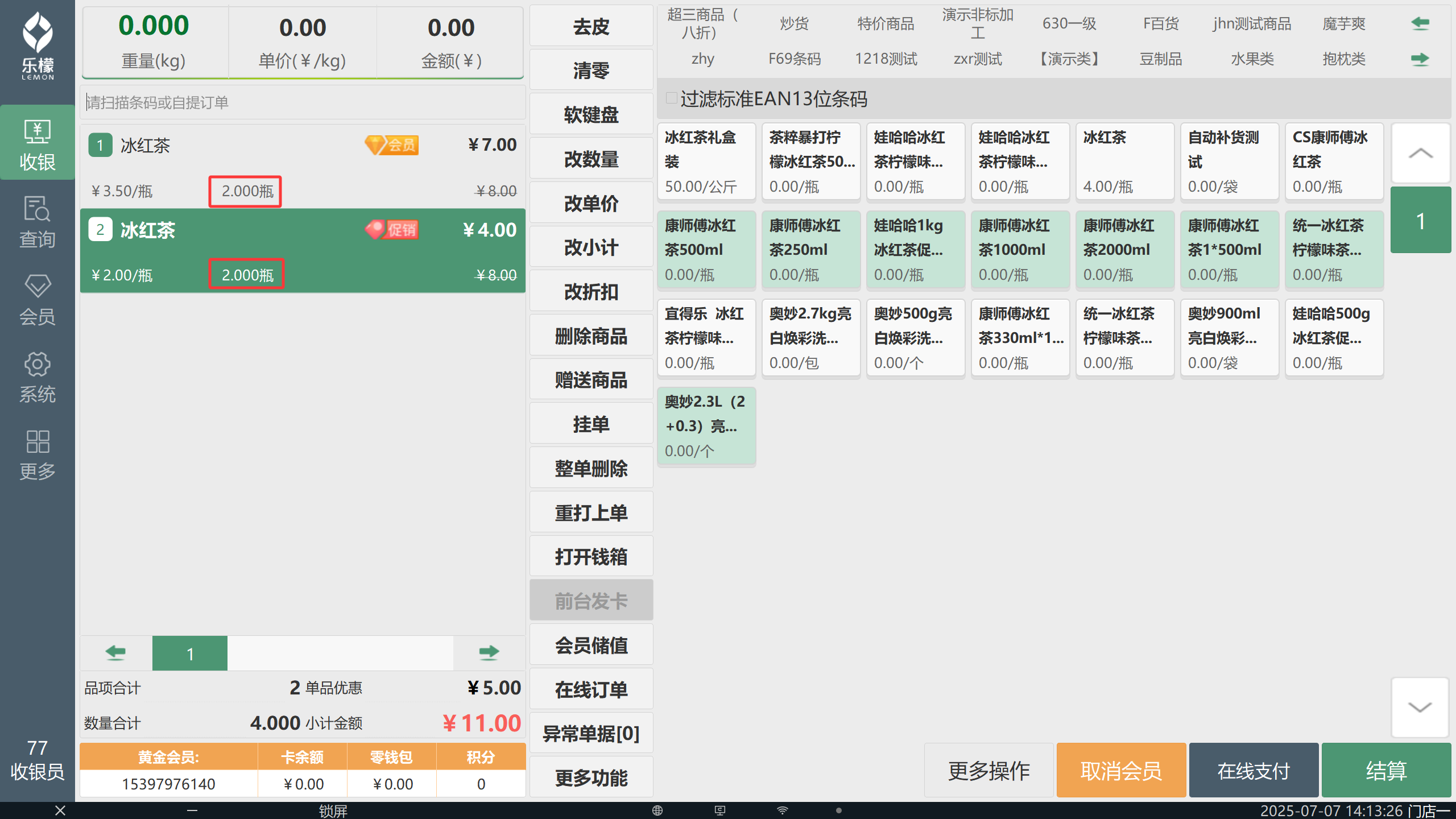This screenshot has width=1456, height=819.
Task: Toggle 过滤标准EAN13位条码 checkbox
Action: pos(672,98)
